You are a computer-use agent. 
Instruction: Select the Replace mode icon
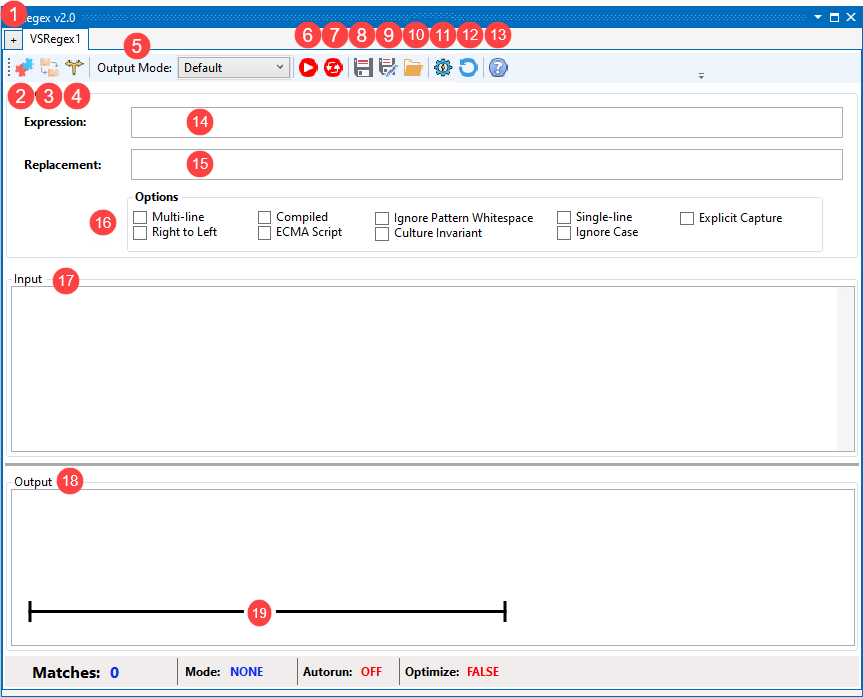(49, 68)
